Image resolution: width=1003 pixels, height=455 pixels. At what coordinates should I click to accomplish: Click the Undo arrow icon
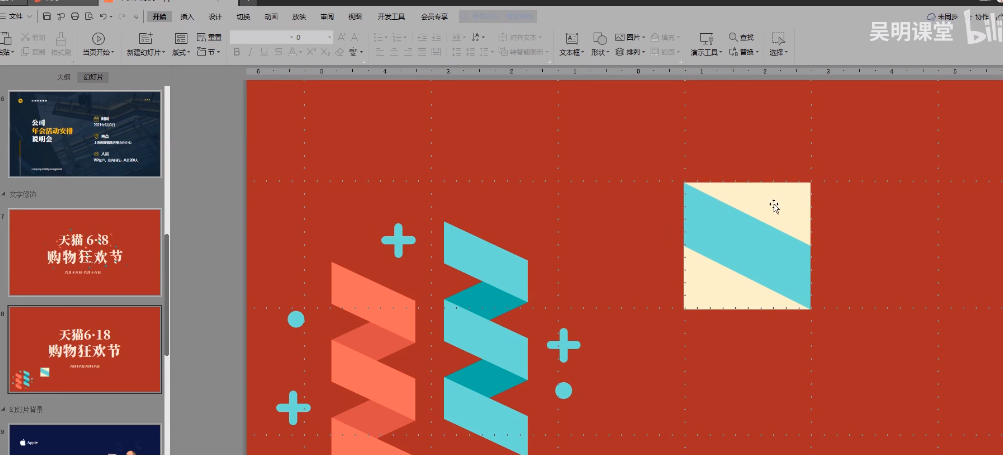(104, 17)
